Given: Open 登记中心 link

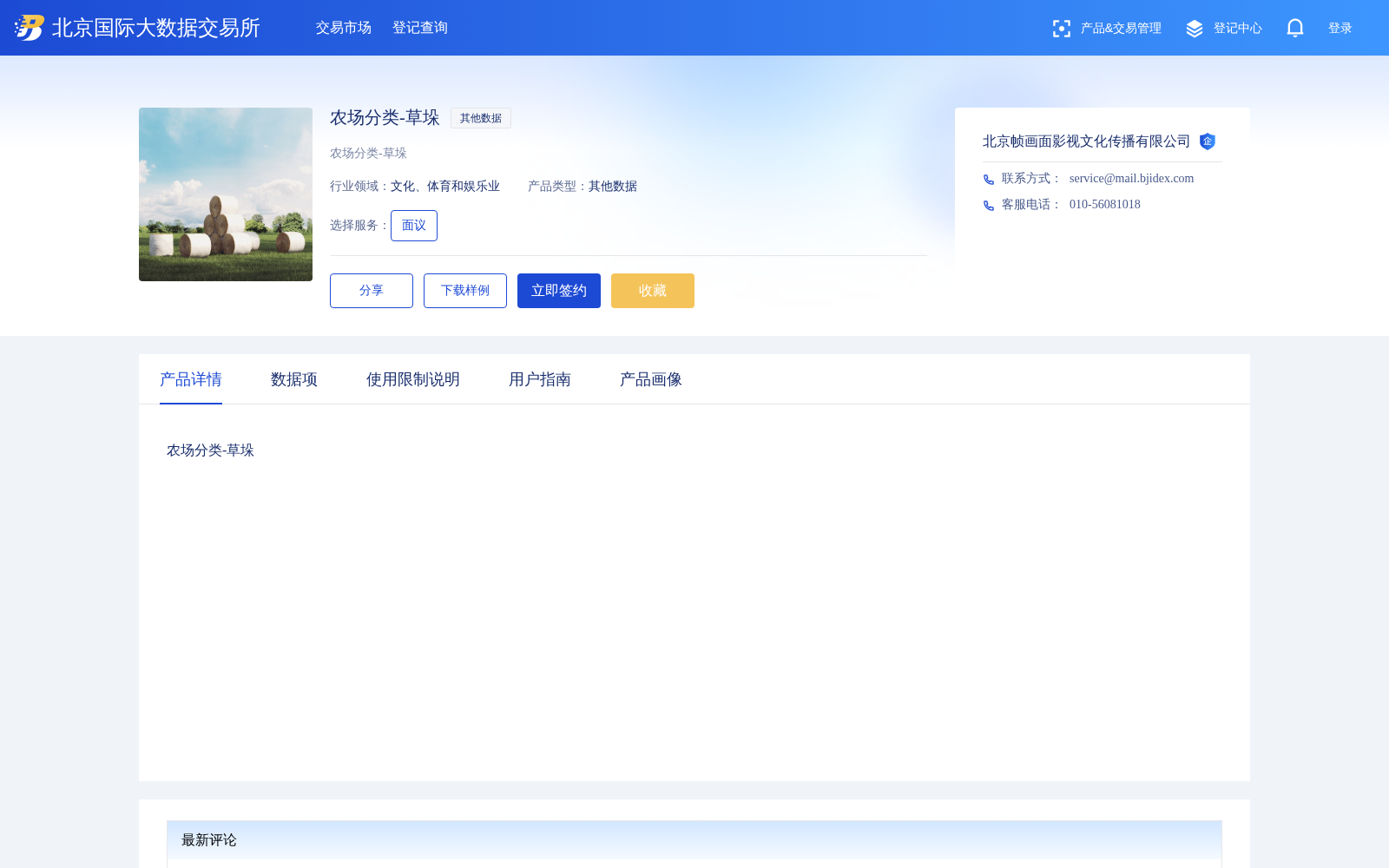Looking at the screenshot, I should click(1238, 29).
